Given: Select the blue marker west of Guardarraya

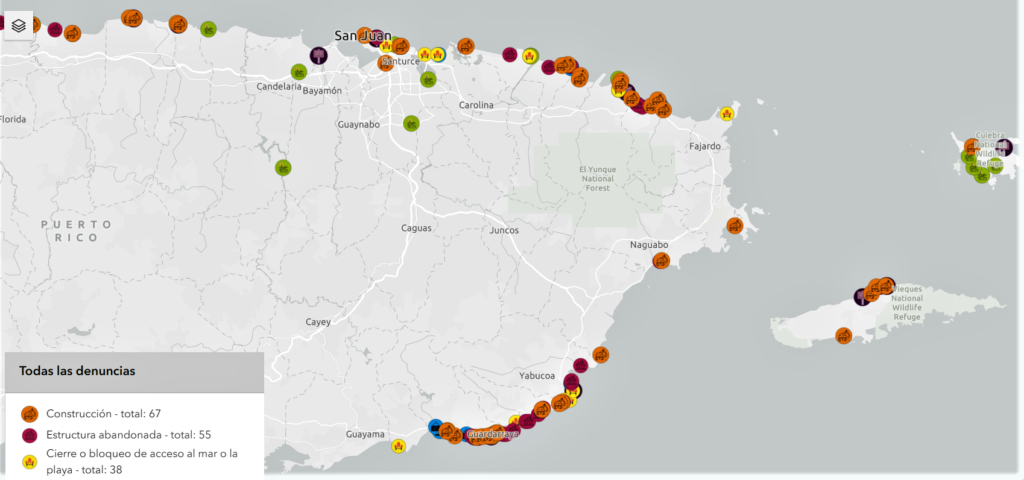Looking at the screenshot, I should point(436,427).
